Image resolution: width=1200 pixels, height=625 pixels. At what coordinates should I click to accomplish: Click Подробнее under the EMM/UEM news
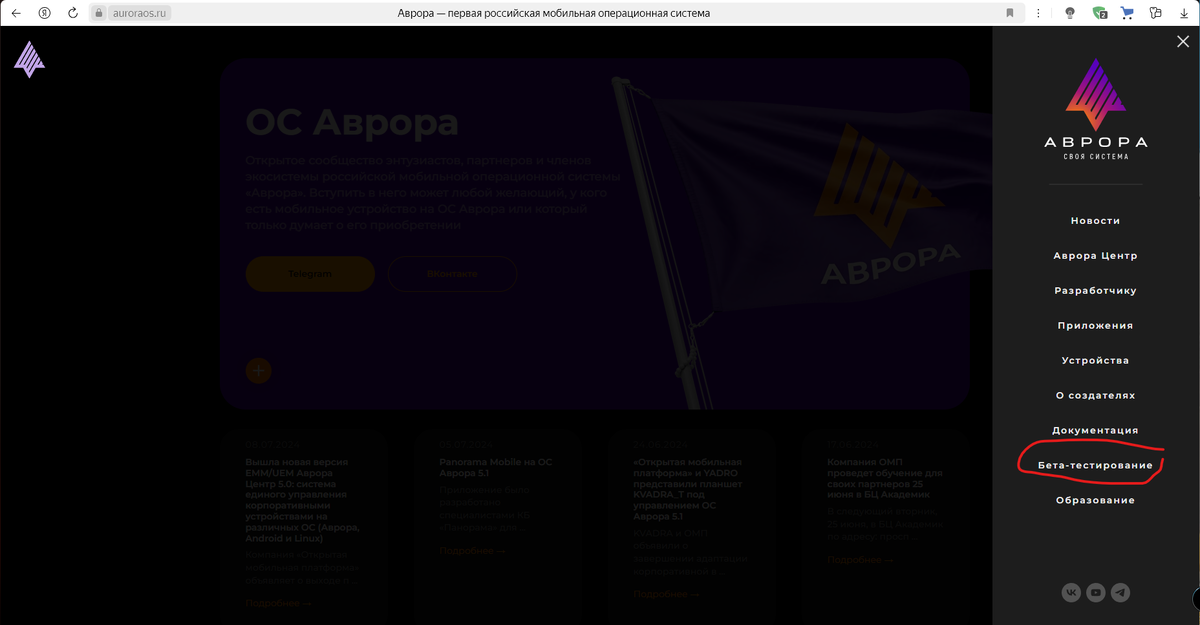(278, 603)
